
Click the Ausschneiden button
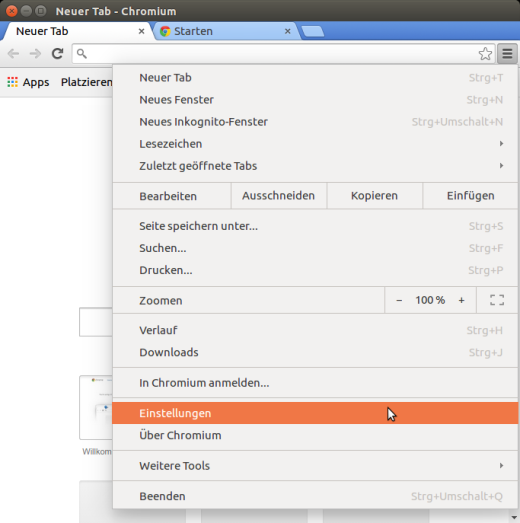click(279, 196)
